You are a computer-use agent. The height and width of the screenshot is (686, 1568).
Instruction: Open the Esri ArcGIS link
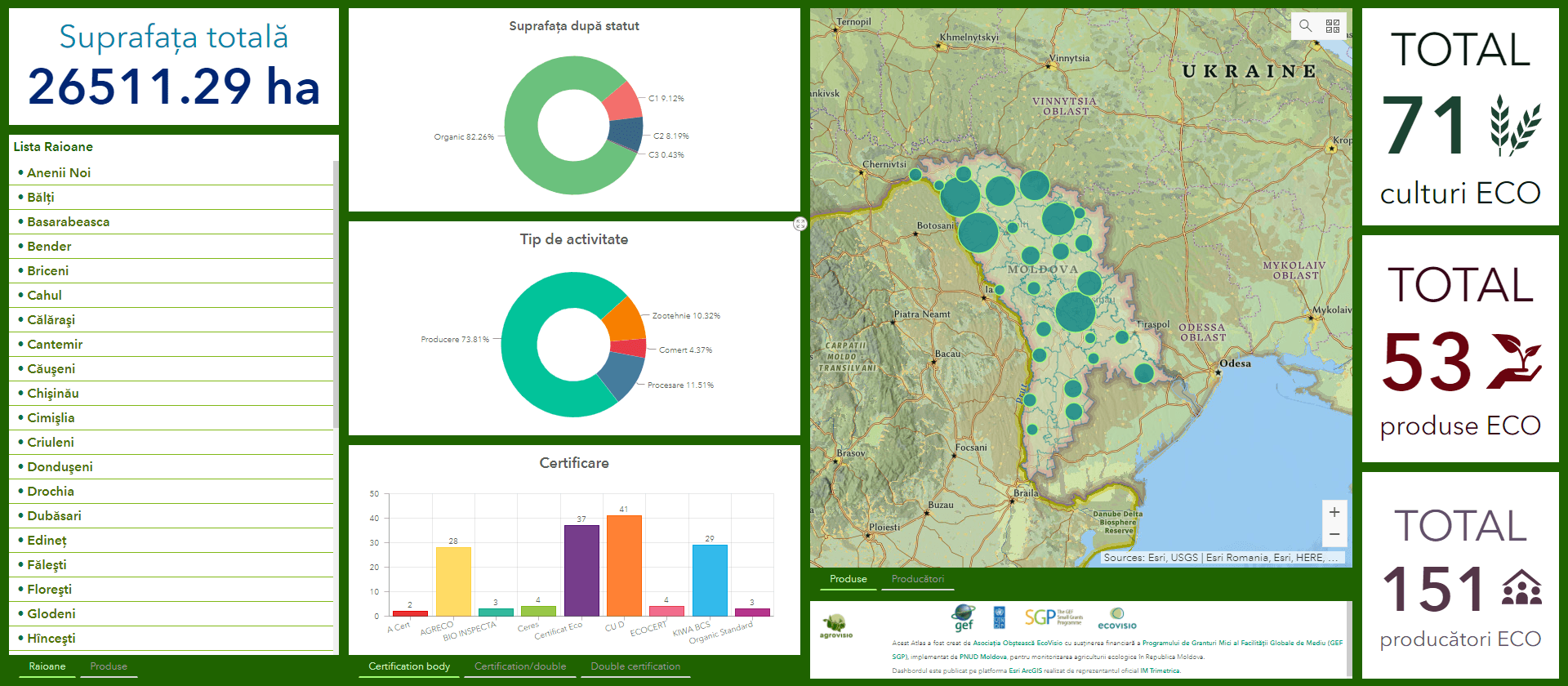tap(1025, 670)
